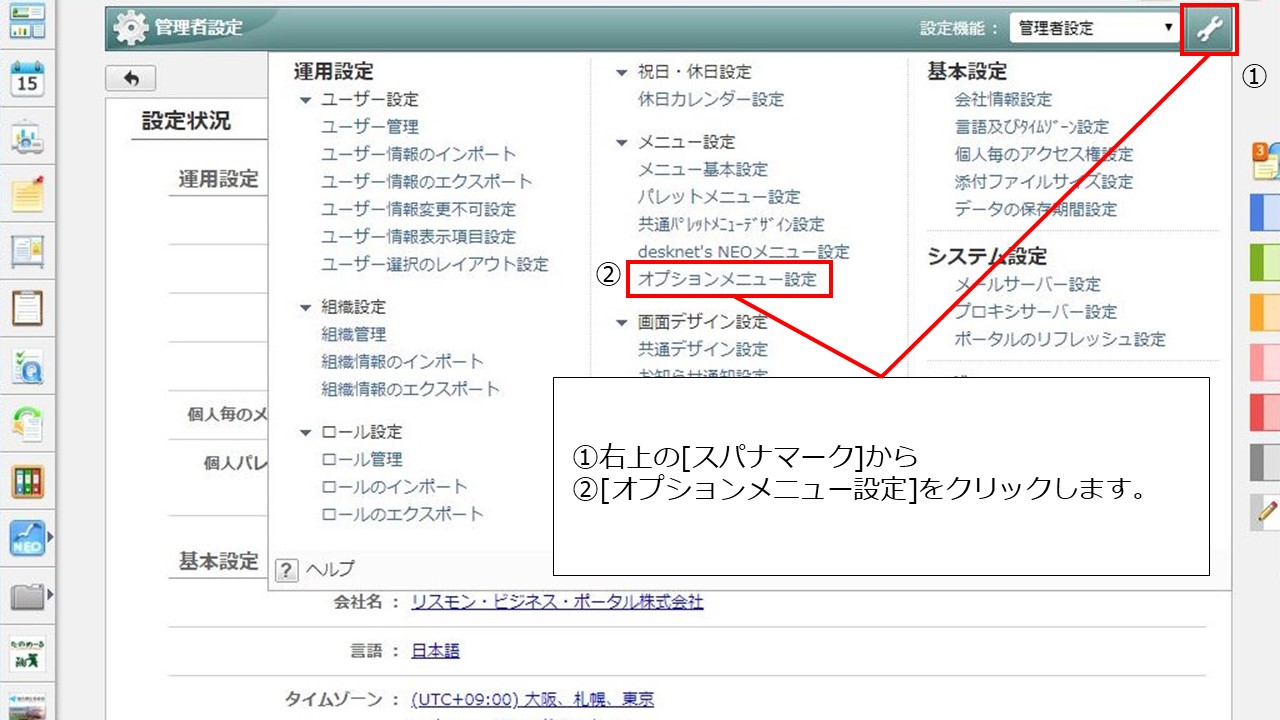Open the wrench settings menu icon
The width and height of the screenshot is (1280, 720).
(1209, 29)
